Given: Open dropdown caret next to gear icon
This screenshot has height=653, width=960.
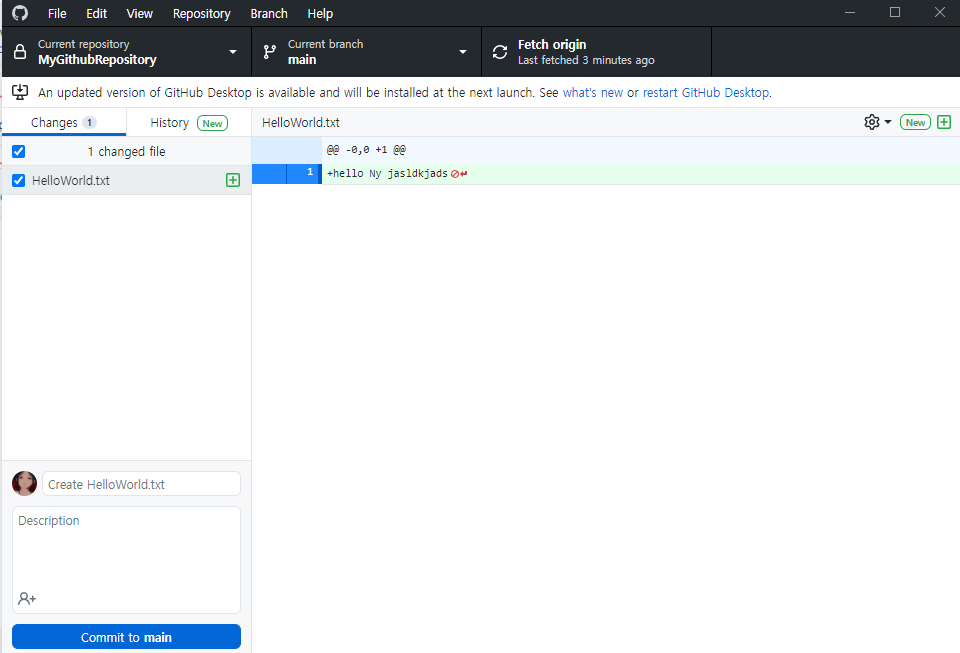Looking at the screenshot, I should pos(888,122).
